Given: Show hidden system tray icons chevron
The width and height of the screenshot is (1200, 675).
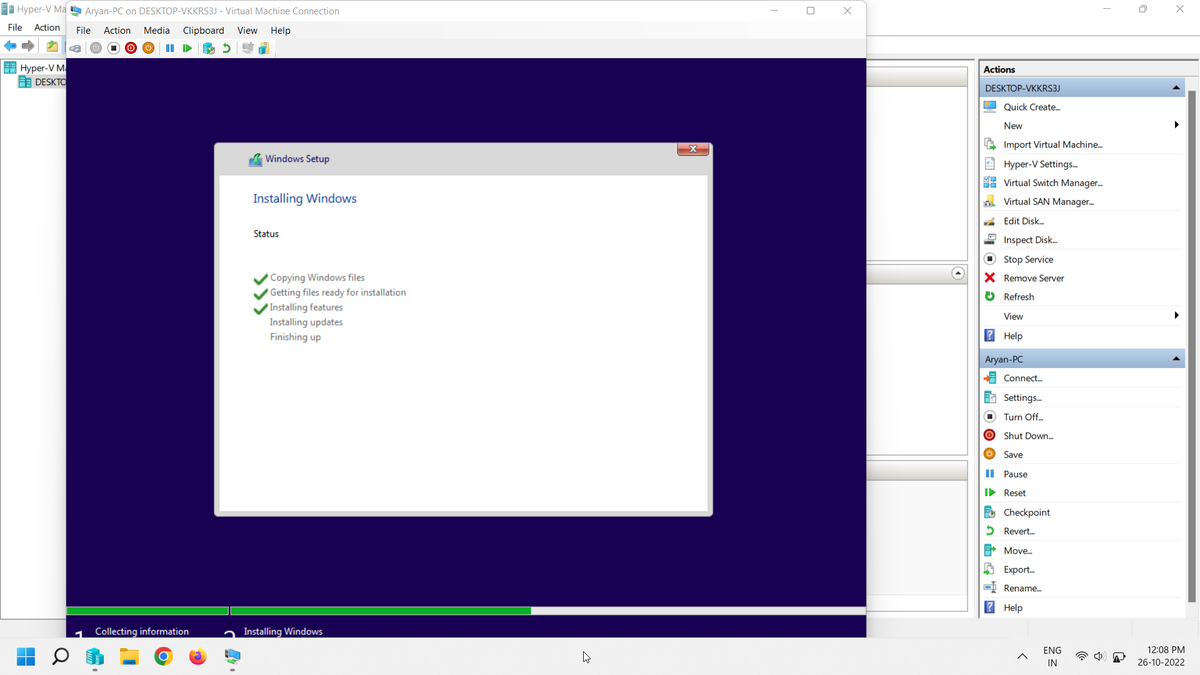Looking at the screenshot, I should pyautogui.click(x=1022, y=657).
